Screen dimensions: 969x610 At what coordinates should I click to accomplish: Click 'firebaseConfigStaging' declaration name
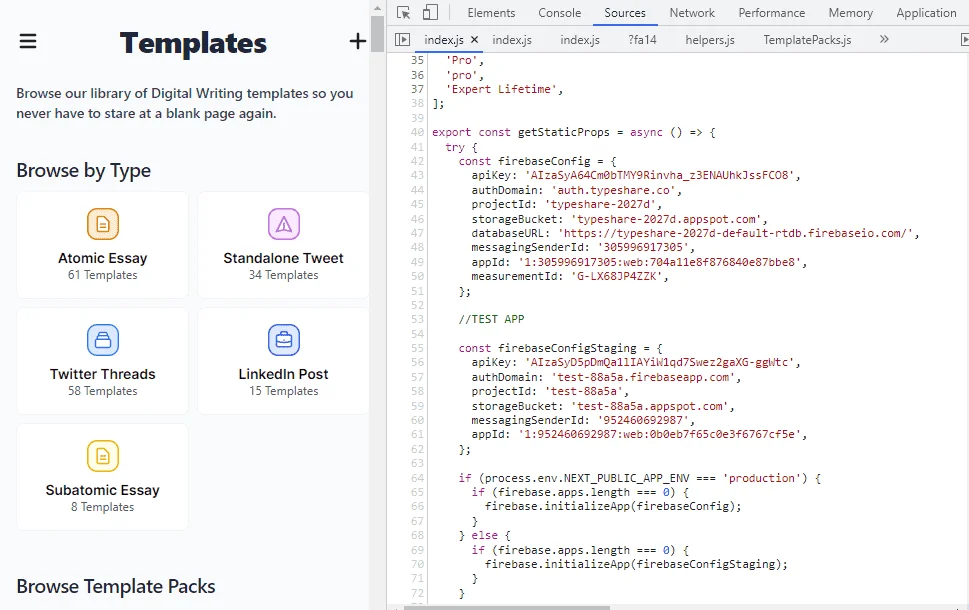coord(567,348)
